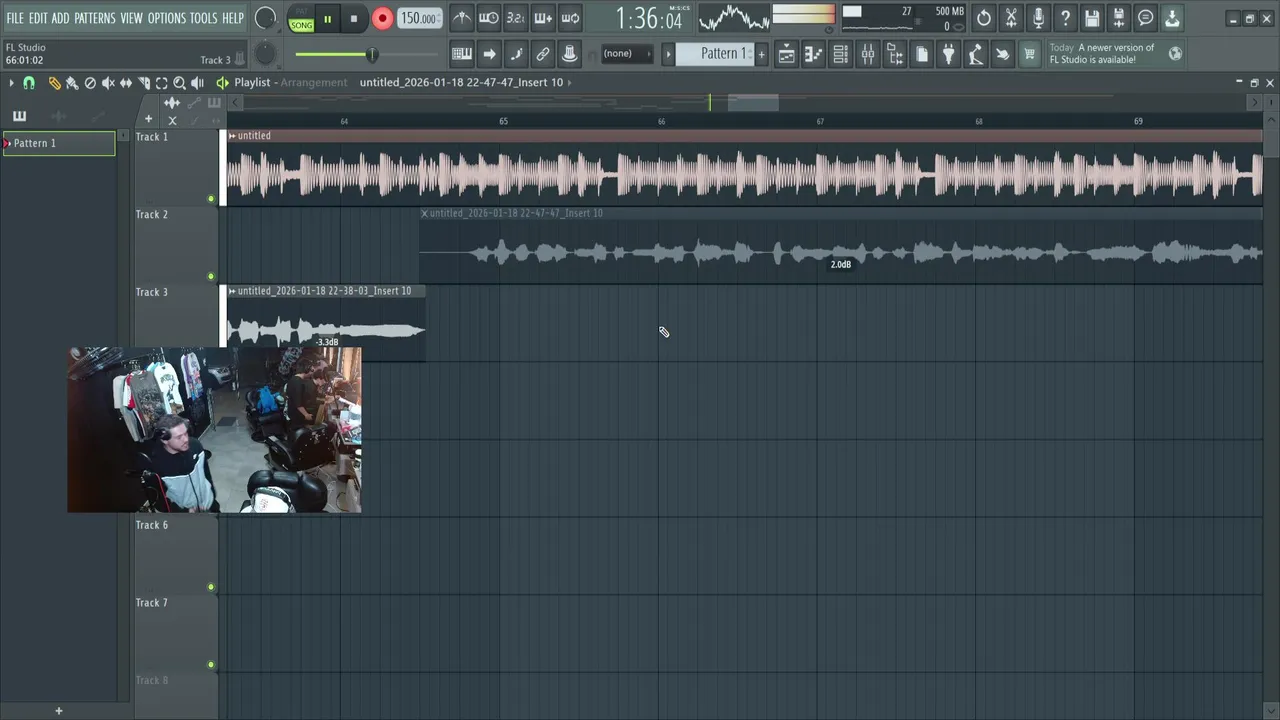Screen dimensions: 1280x720
Task: Select the Draw pencil tool
Action: coord(54,83)
